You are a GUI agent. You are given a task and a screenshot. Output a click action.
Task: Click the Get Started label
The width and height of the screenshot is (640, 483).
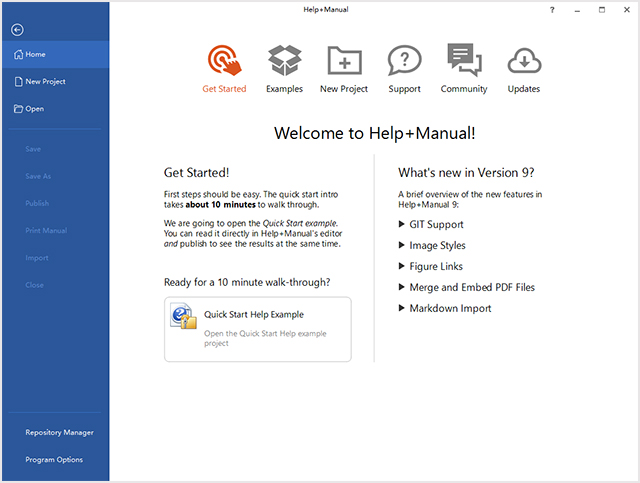click(224, 89)
